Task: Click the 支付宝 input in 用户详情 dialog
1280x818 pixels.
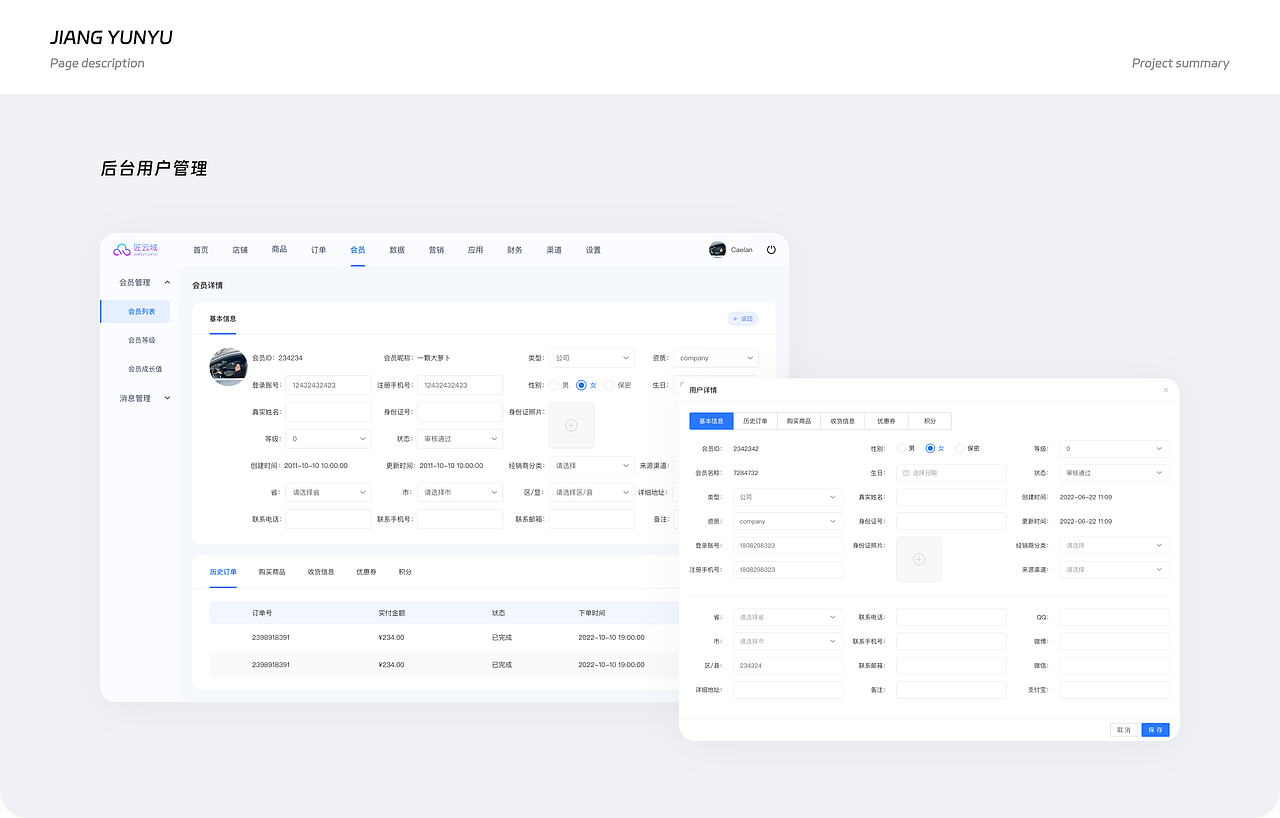Action: click(1114, 689)
